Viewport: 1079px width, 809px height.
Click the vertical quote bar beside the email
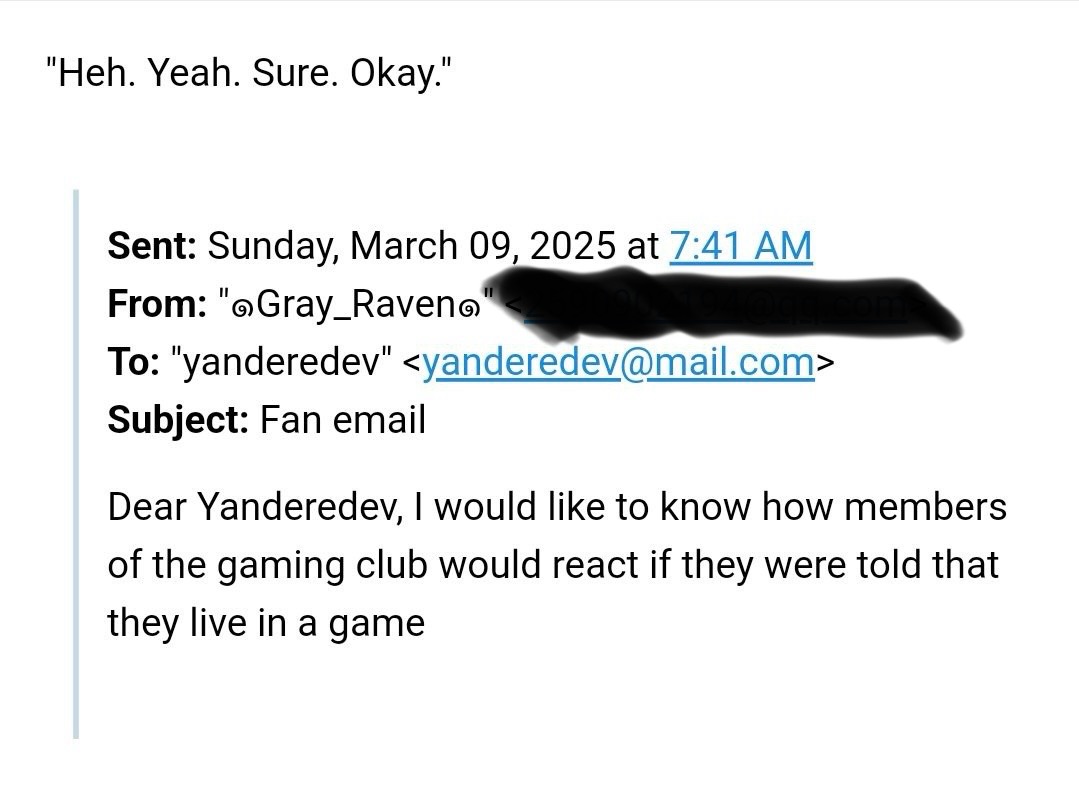coord(76,464)
